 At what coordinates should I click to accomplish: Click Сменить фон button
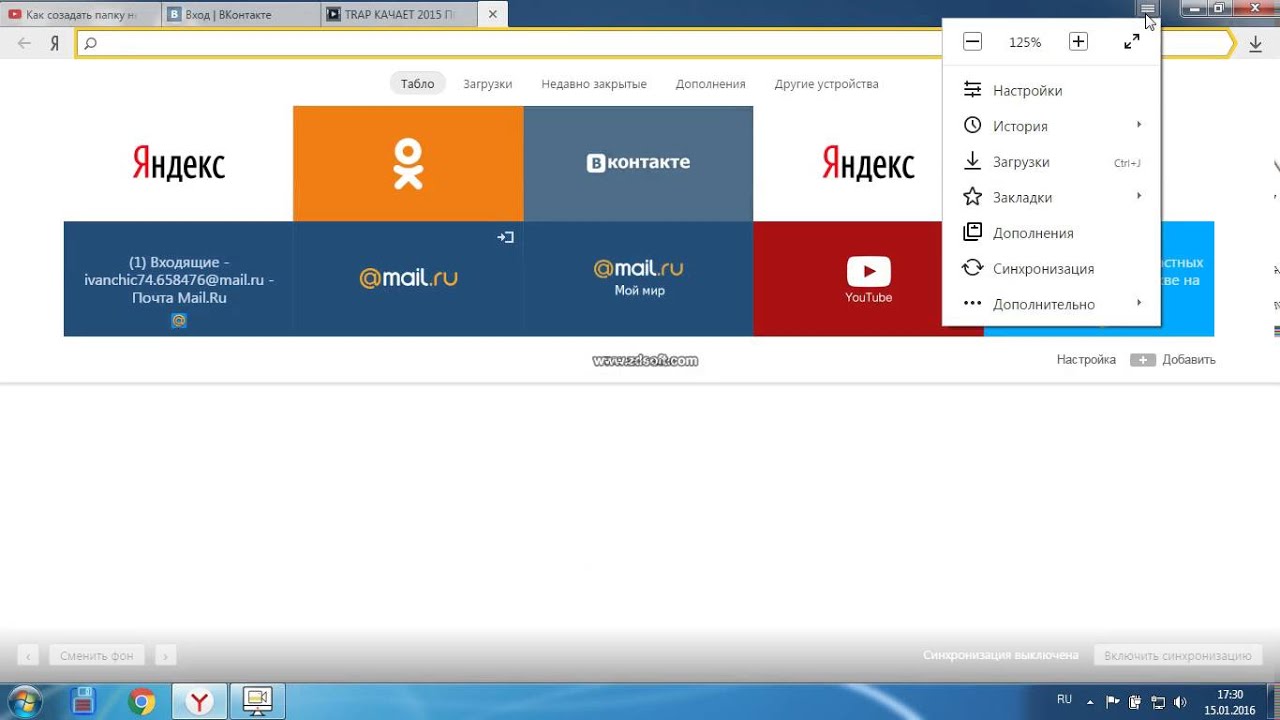pos(96,656)
